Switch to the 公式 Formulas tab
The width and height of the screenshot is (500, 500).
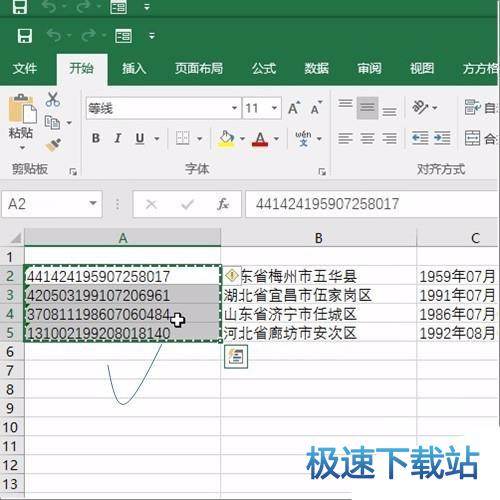tap(264, 69)
